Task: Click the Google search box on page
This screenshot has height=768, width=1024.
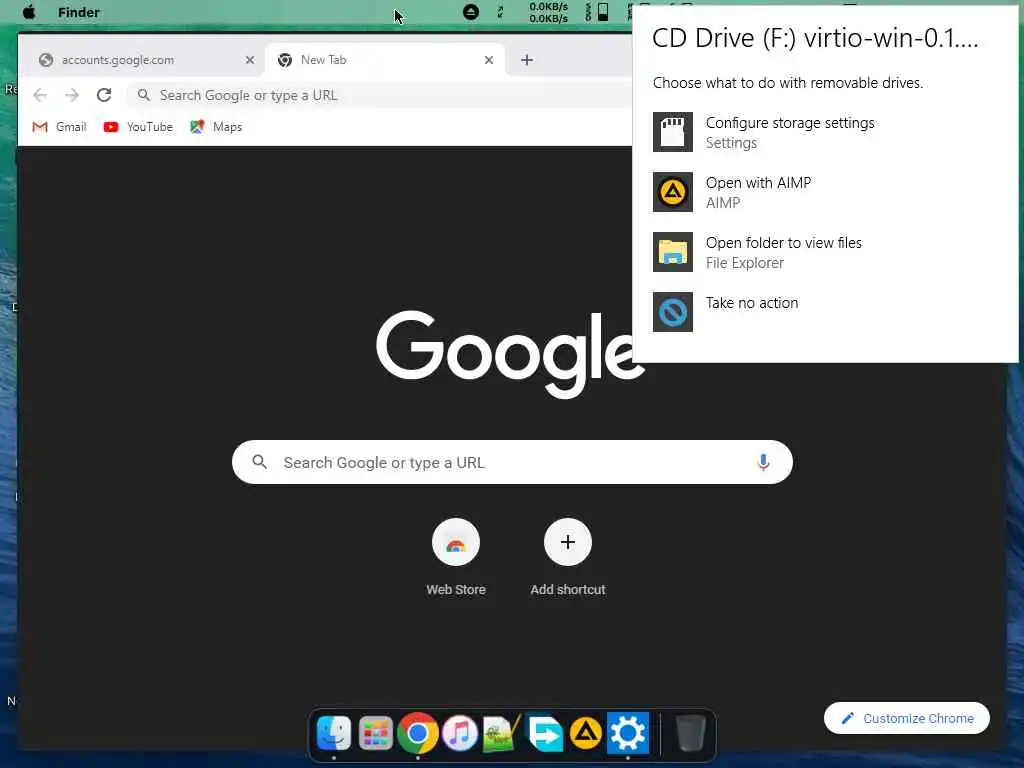Action: tap(512, 462)
